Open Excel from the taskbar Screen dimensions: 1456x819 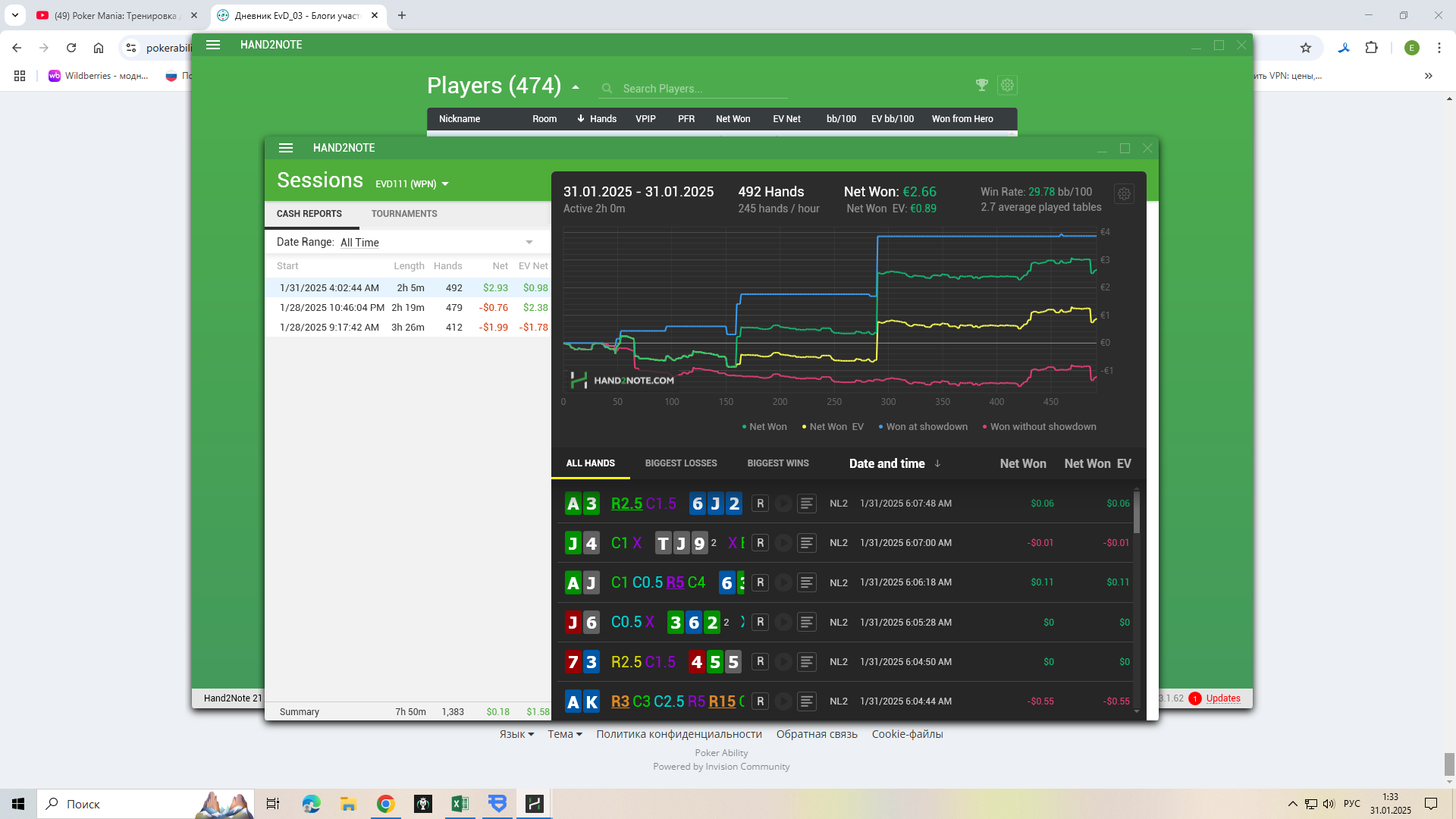pos(460,804)
